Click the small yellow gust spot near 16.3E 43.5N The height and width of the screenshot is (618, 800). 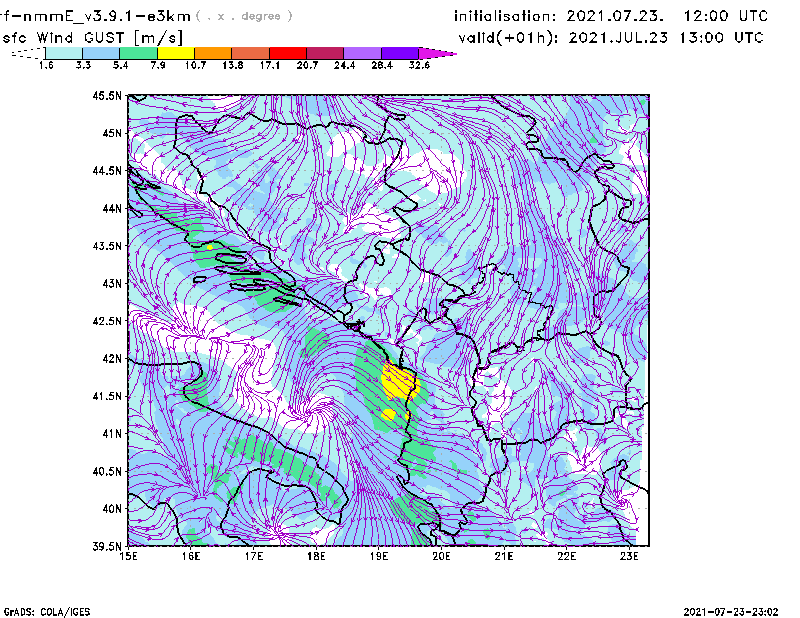[x=210, y=247]
